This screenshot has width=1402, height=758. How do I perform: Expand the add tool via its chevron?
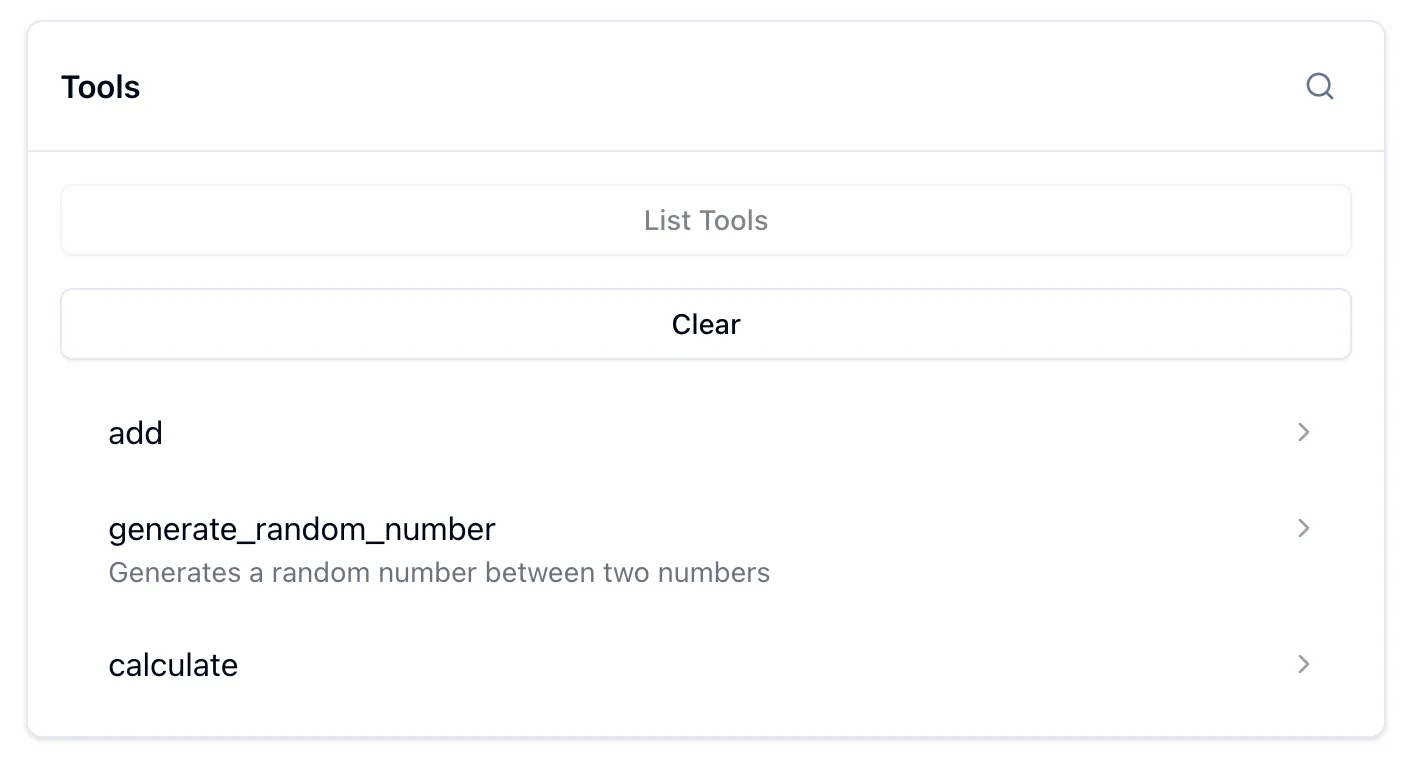click(1302, 432)
